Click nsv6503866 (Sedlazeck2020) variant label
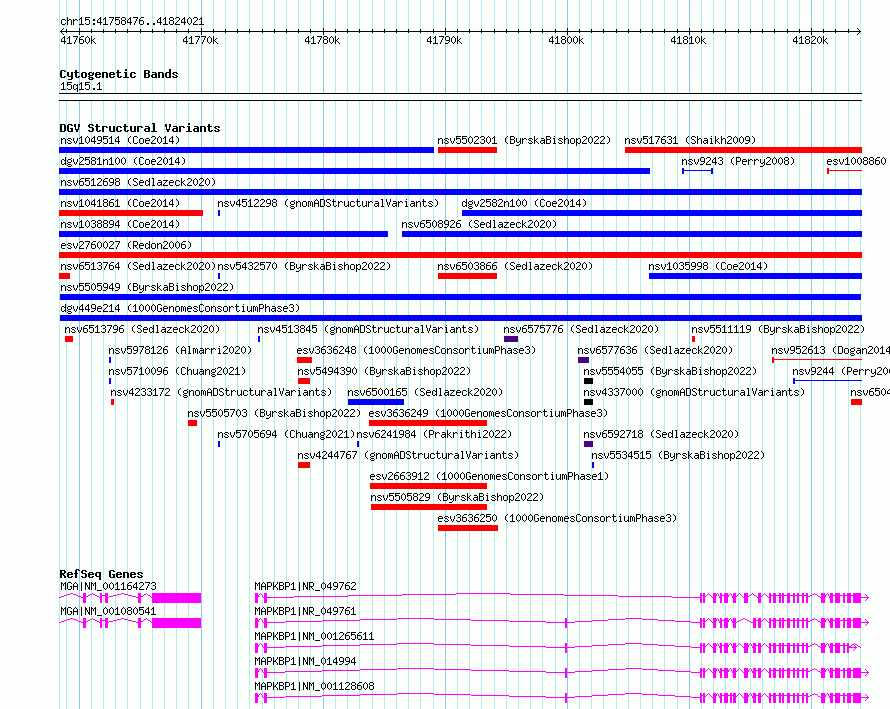This screenshot has height=709, width=890. coord(515,266)
